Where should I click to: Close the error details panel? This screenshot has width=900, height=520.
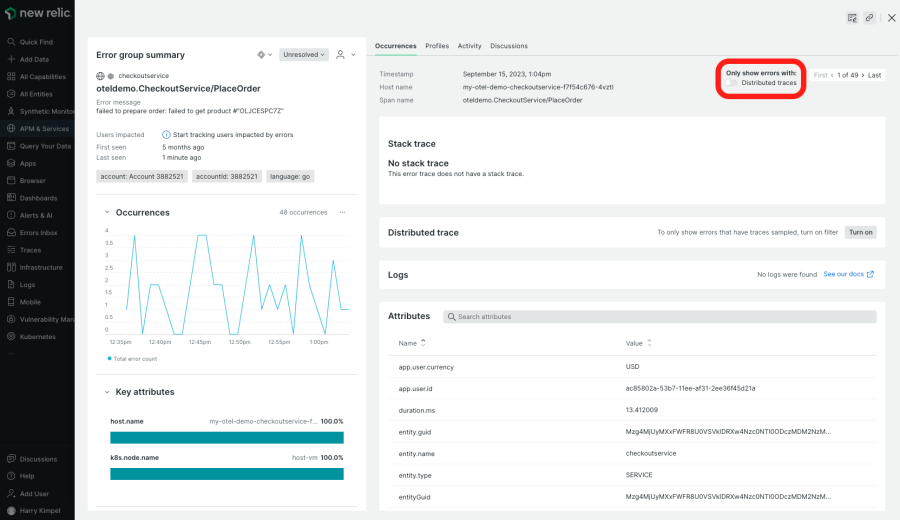(891, 18)
